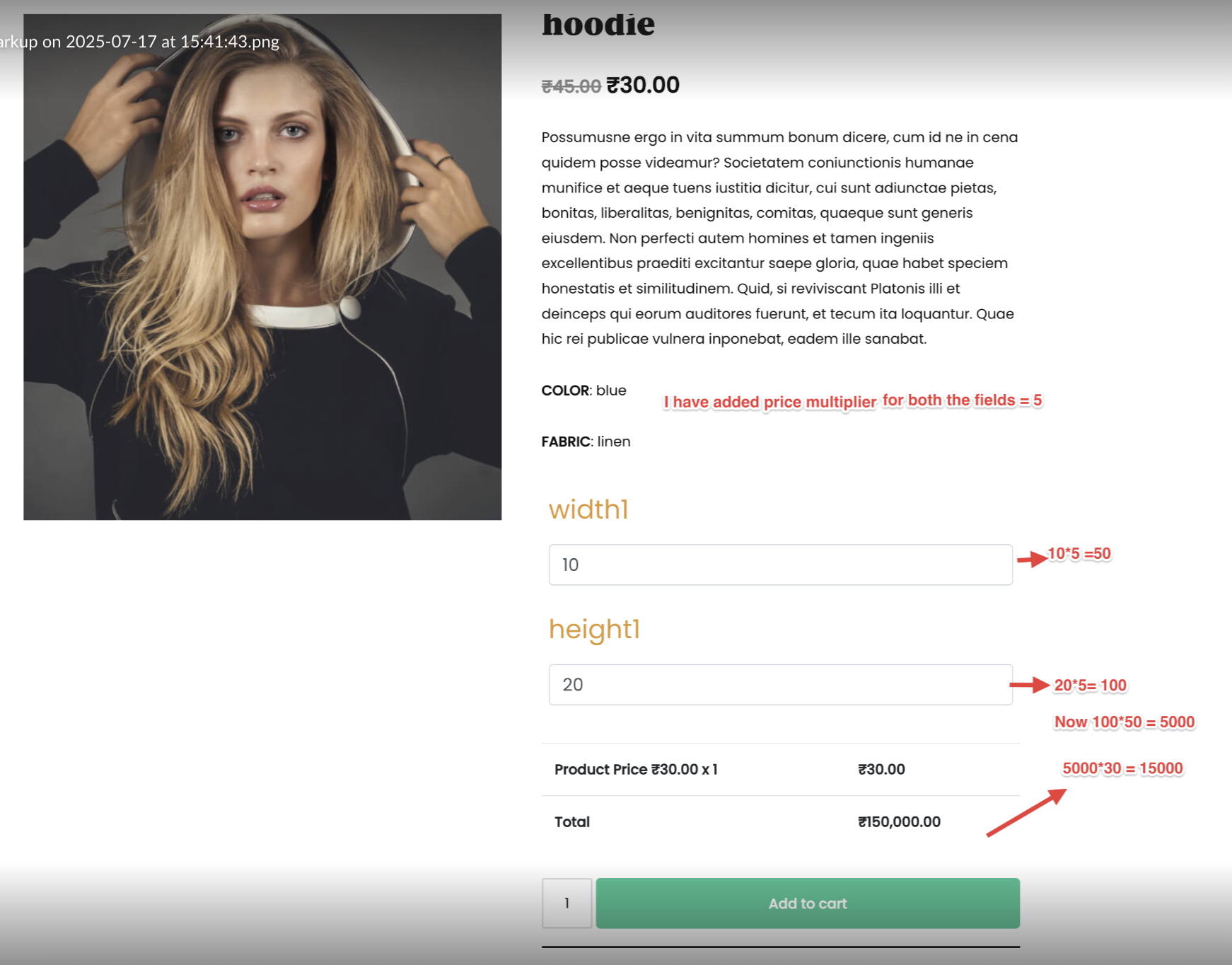Click the Total amount ₹150,000.00

coord(899,821)
